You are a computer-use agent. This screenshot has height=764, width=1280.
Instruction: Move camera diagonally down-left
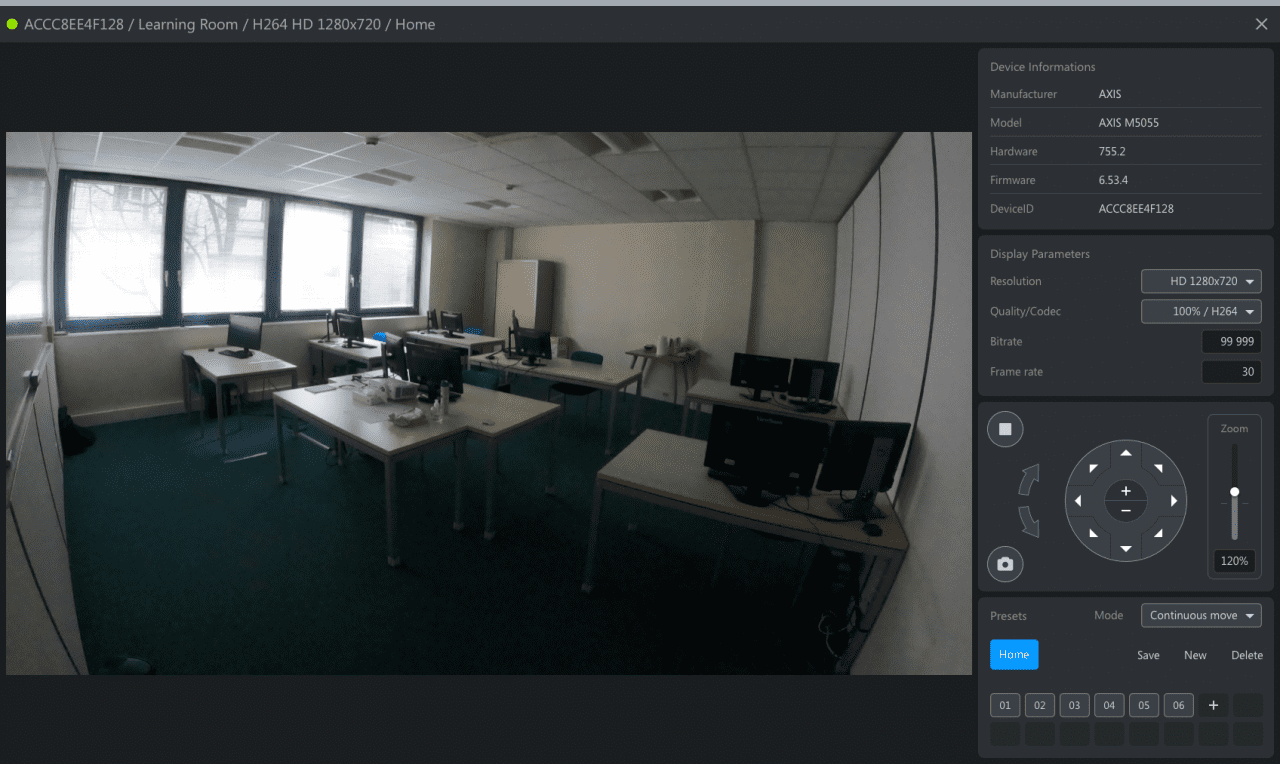pos(1093,534)
